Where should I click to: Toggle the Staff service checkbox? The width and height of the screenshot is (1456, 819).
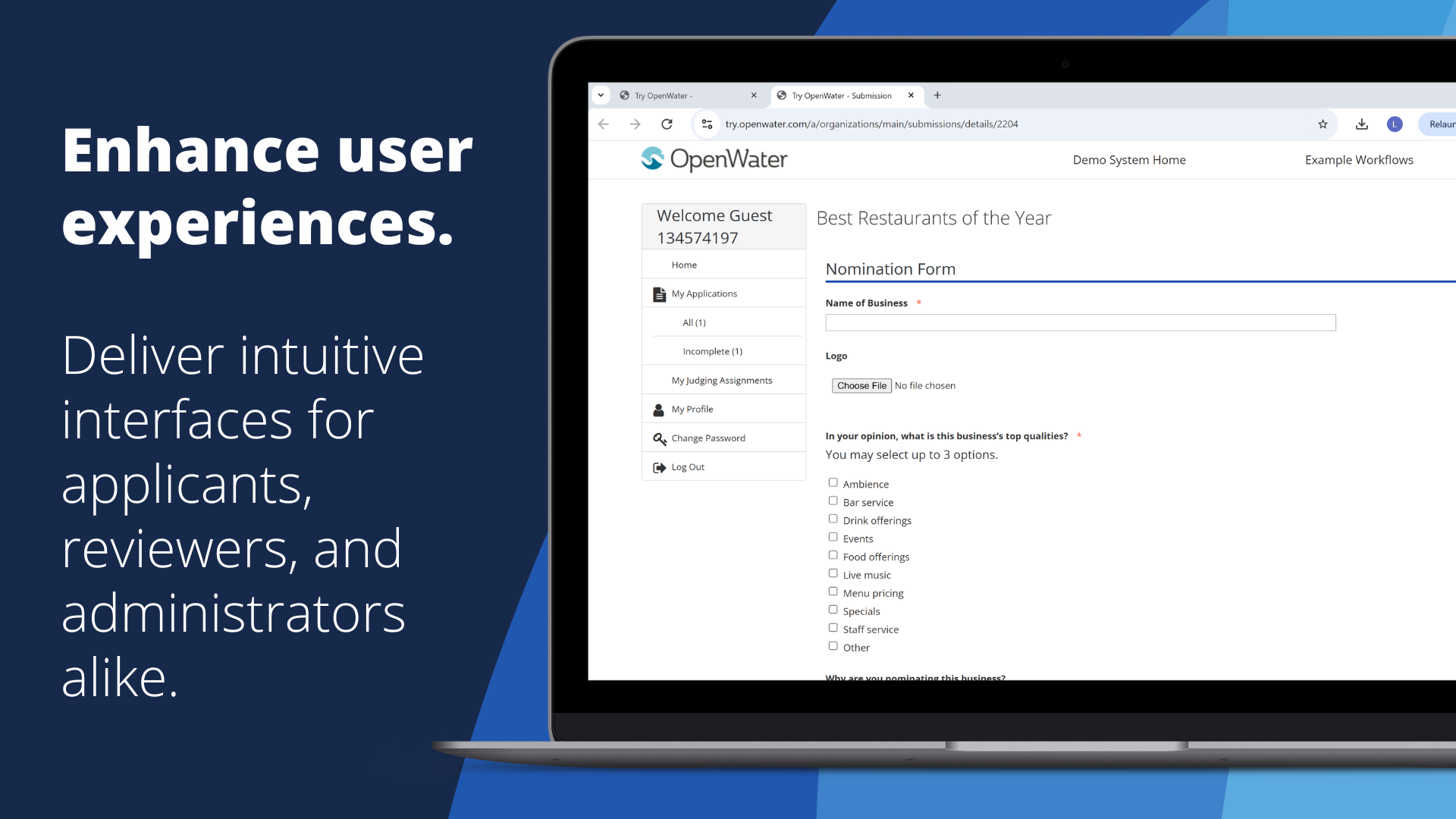click(x=832, y=627)
